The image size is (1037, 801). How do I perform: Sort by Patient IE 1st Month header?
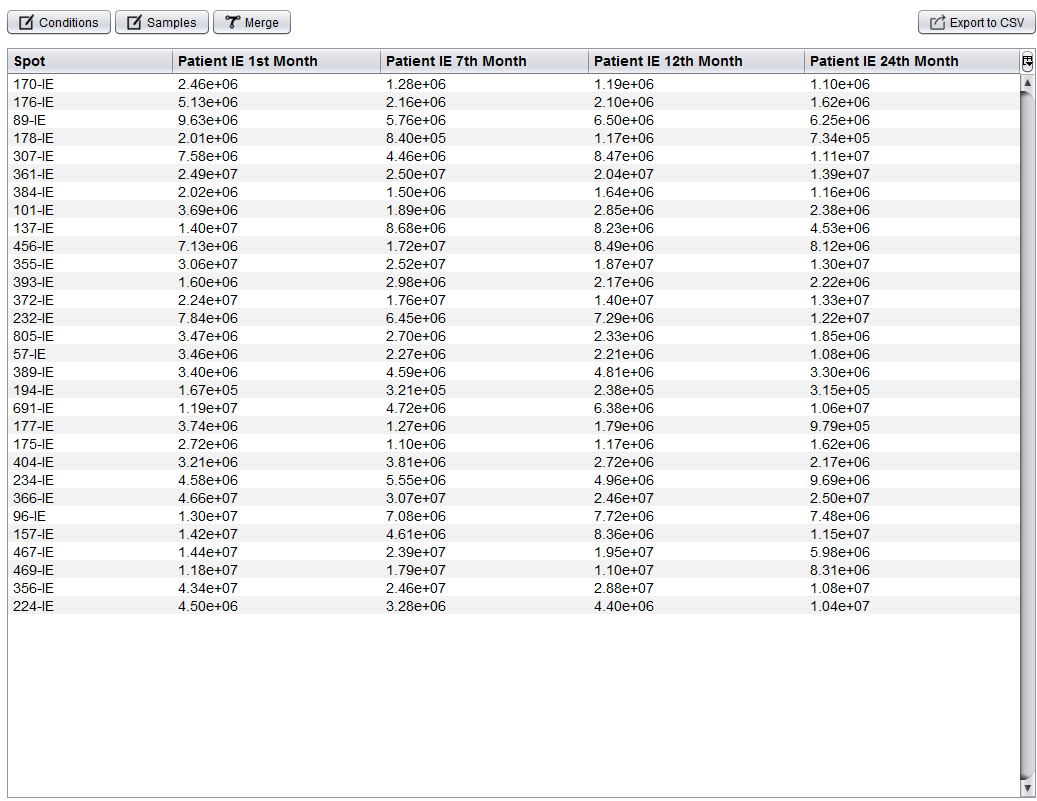click(x=277, y=61)
